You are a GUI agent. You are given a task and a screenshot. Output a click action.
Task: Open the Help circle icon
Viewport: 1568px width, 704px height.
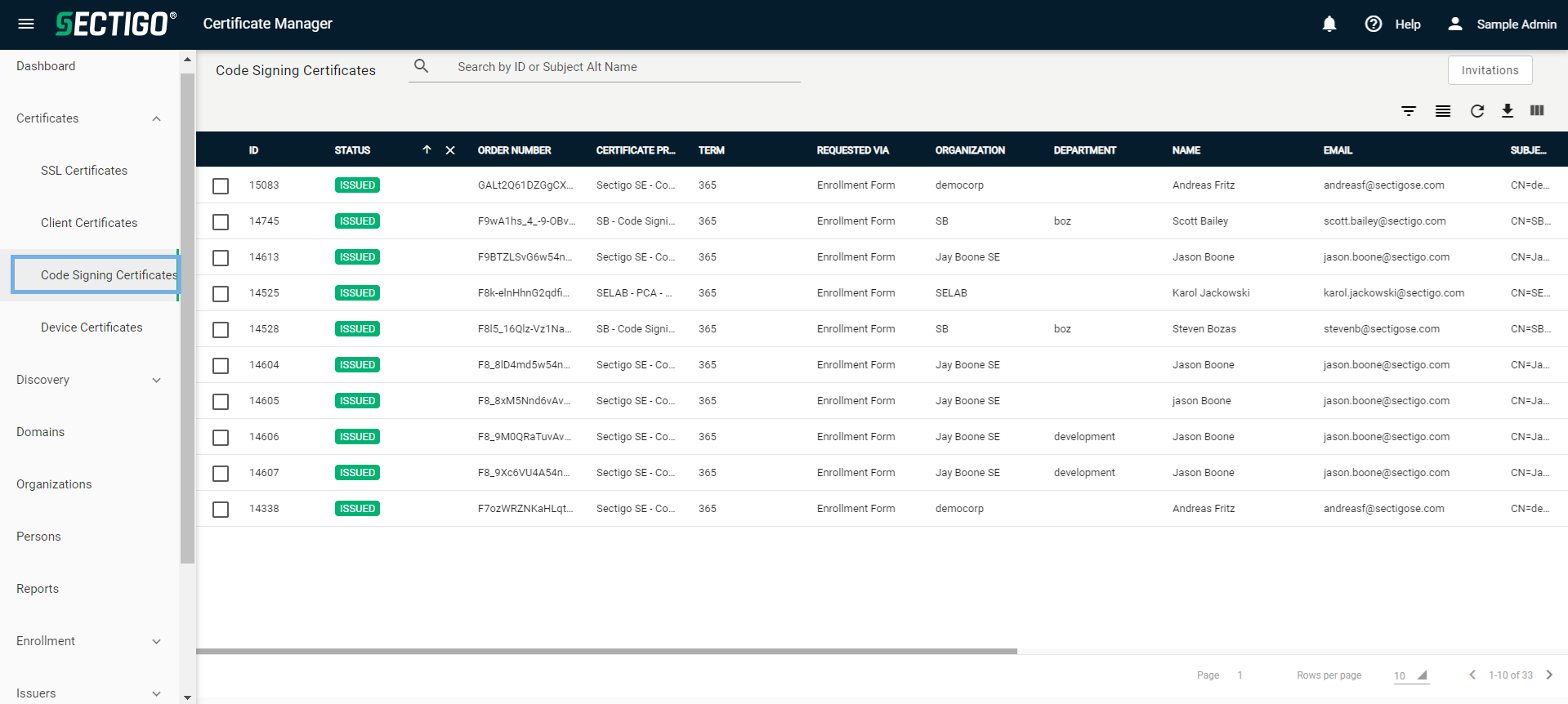click(1374, 25)
